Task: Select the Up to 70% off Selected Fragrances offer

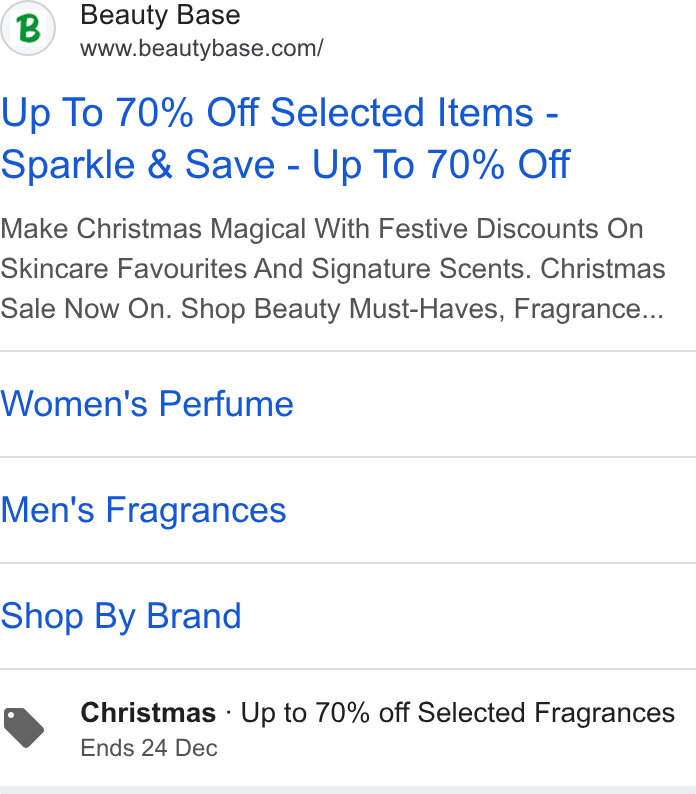Action: (457, 713)
